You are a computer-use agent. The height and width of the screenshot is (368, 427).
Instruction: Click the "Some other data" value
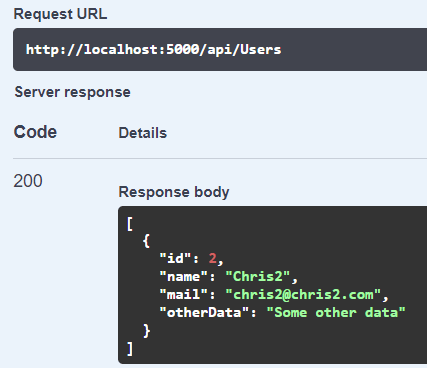pos(336,312)
